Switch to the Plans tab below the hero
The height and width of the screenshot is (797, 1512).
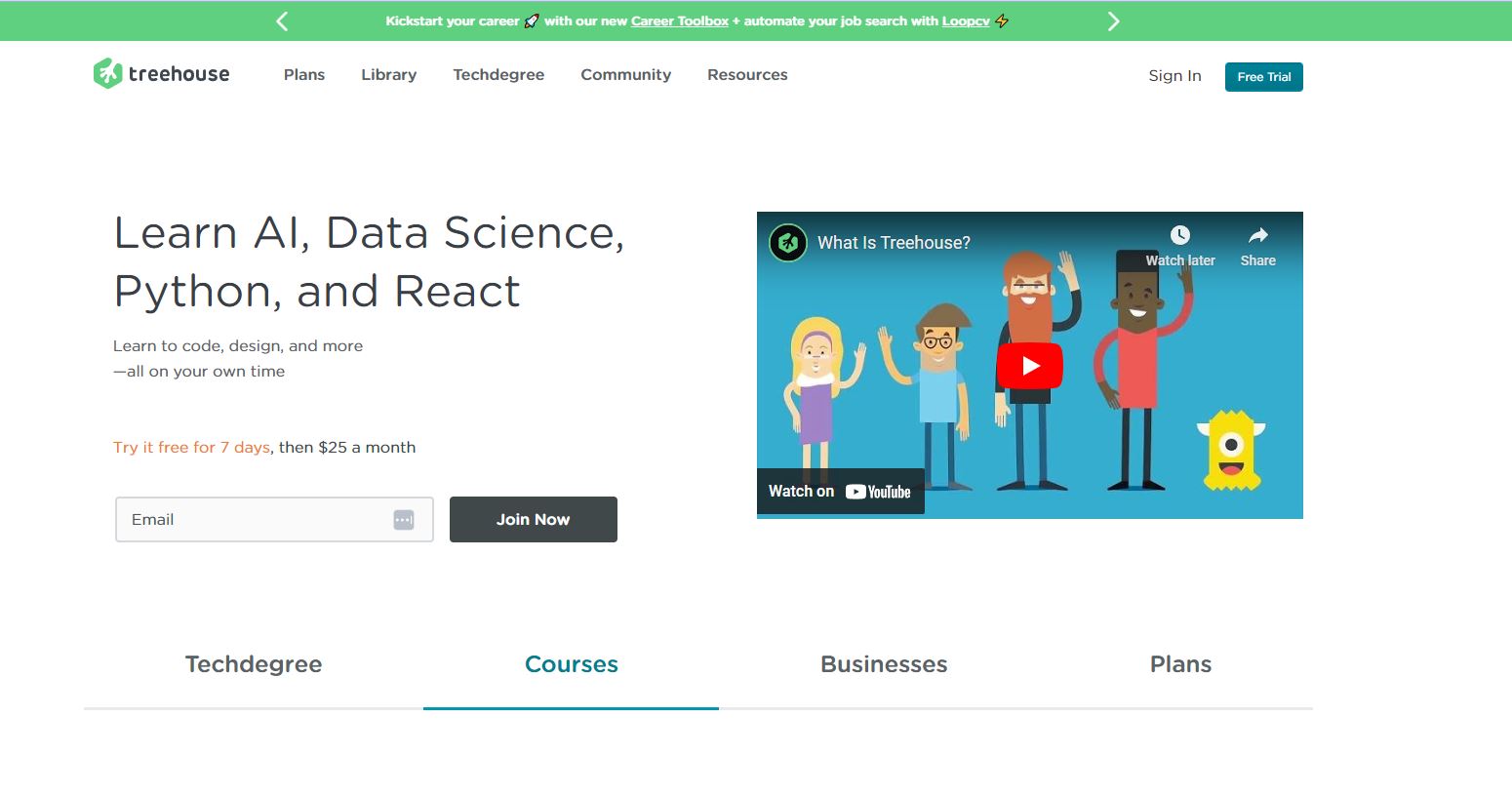point(1180,664)
